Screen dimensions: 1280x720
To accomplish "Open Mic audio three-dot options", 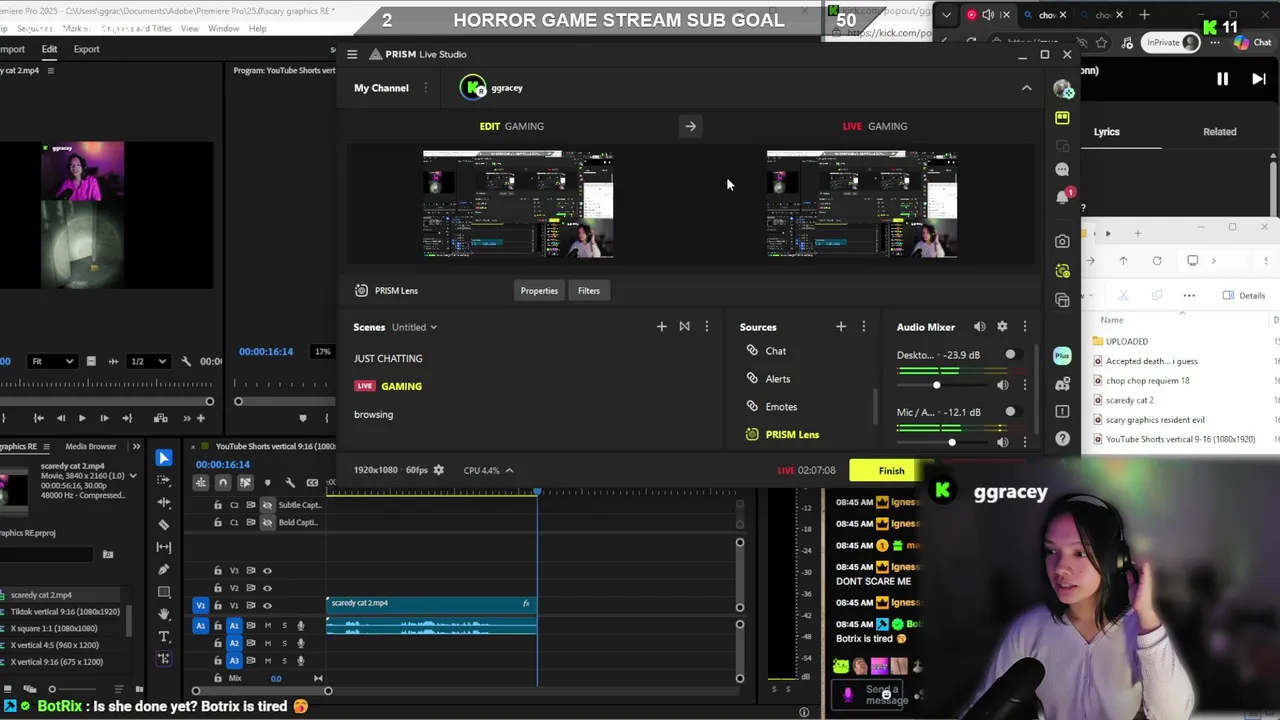I will (x=1024, y=442).
